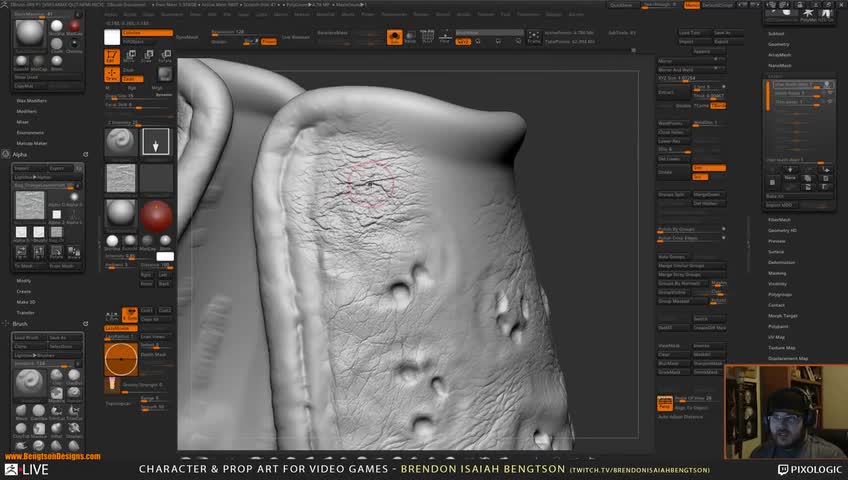
Task: Click the Load Tool button
Action: coord(690,33)
